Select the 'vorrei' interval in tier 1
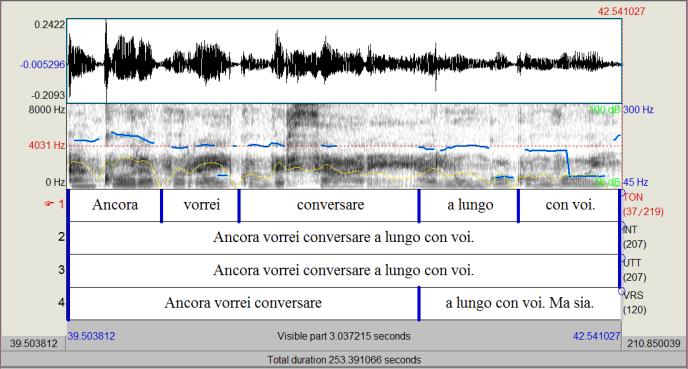Screen dimensions: 688x369 201,205
